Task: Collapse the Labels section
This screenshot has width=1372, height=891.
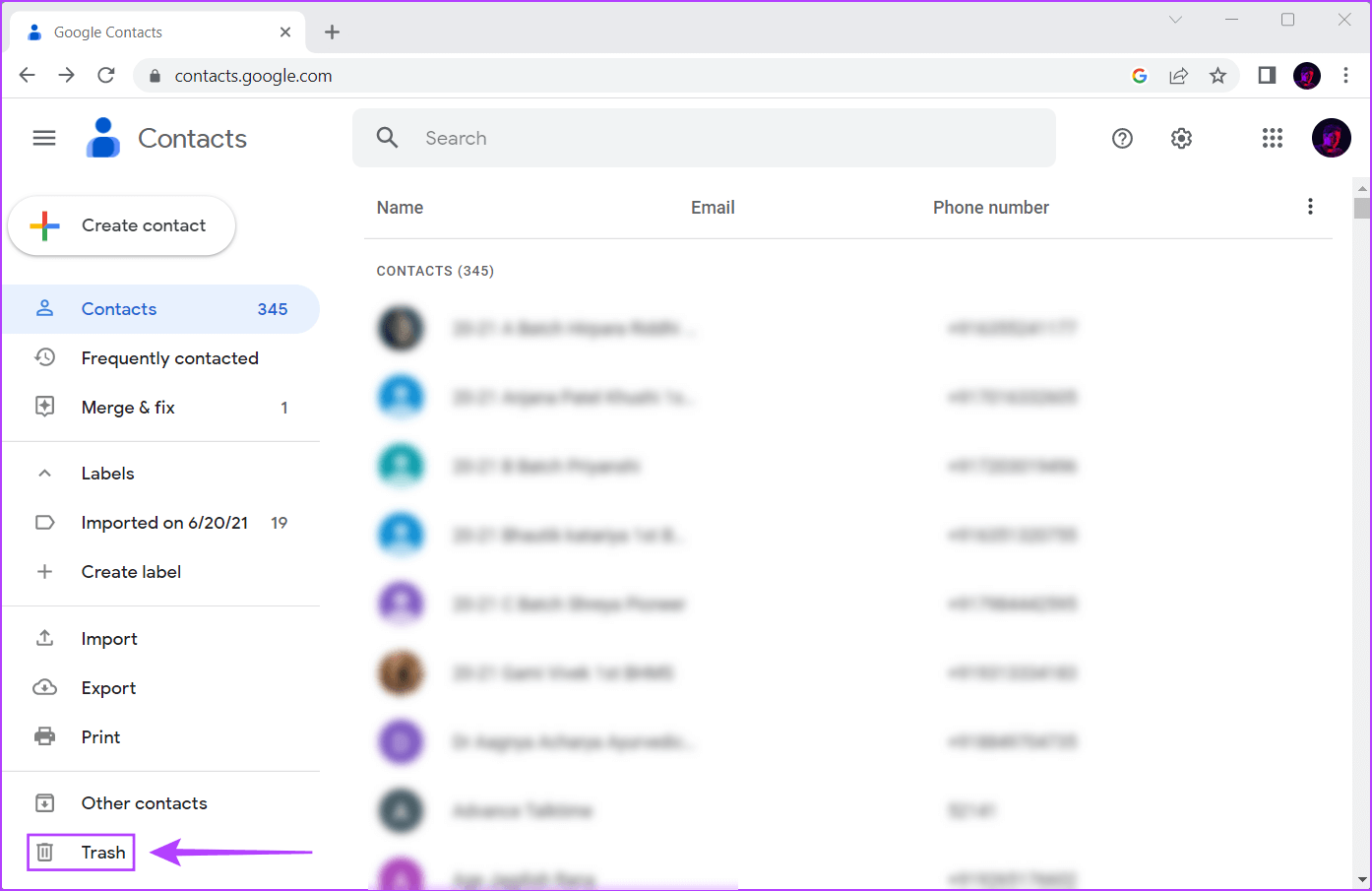Action: 44,474
